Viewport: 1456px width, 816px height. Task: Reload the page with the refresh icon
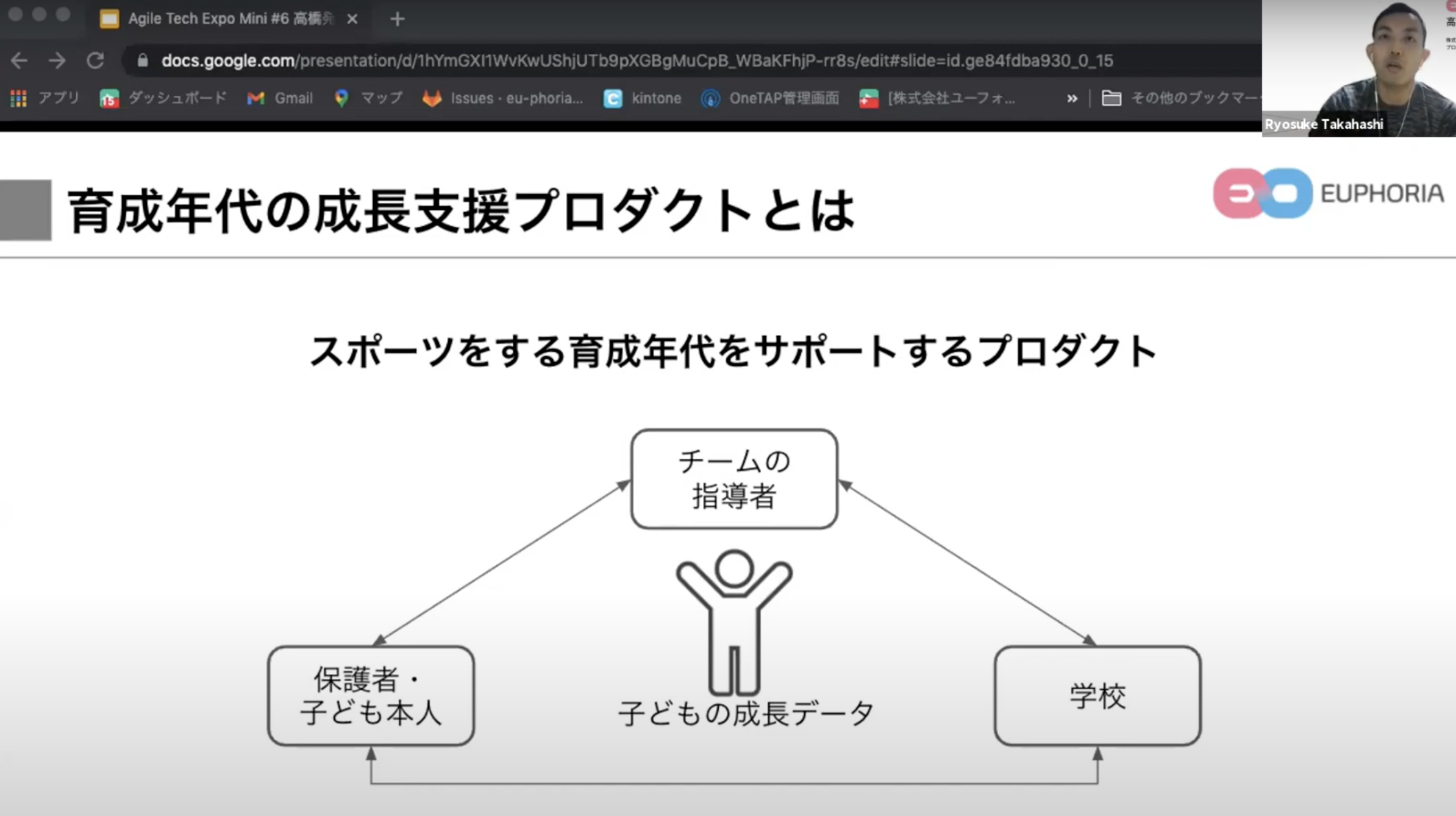[95, 60]
